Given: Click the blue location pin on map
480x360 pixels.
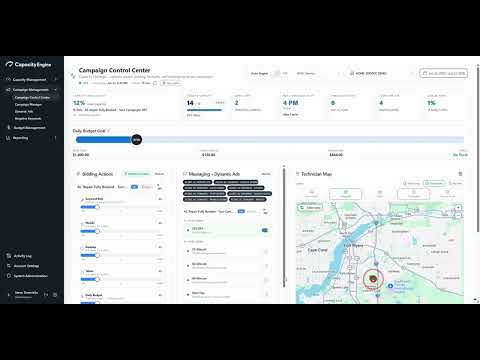Looking at the screenshot, I should [x=390, y=286].
